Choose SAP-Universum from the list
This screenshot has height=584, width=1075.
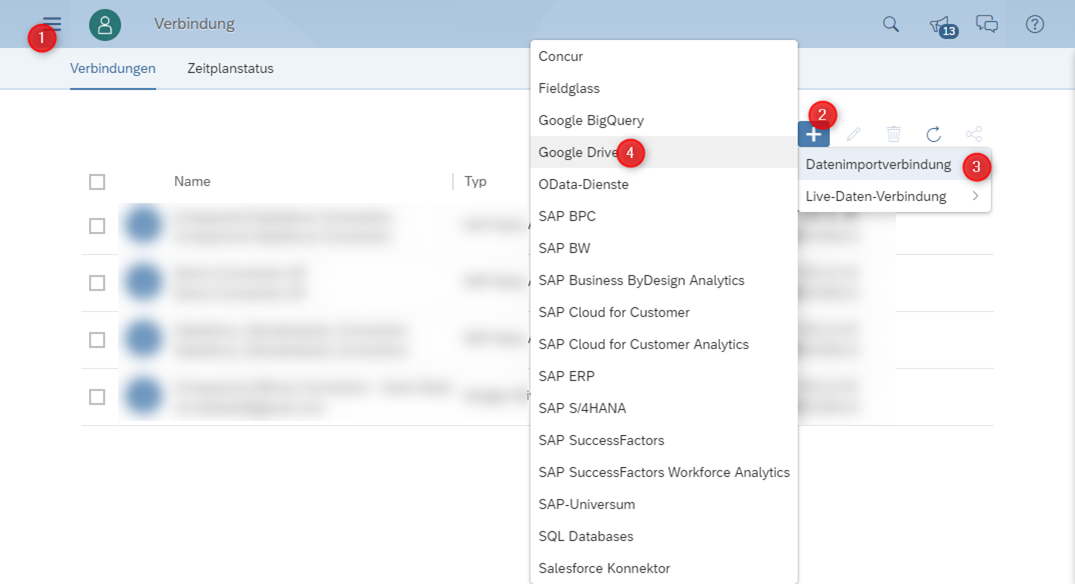tap(664, 504)
